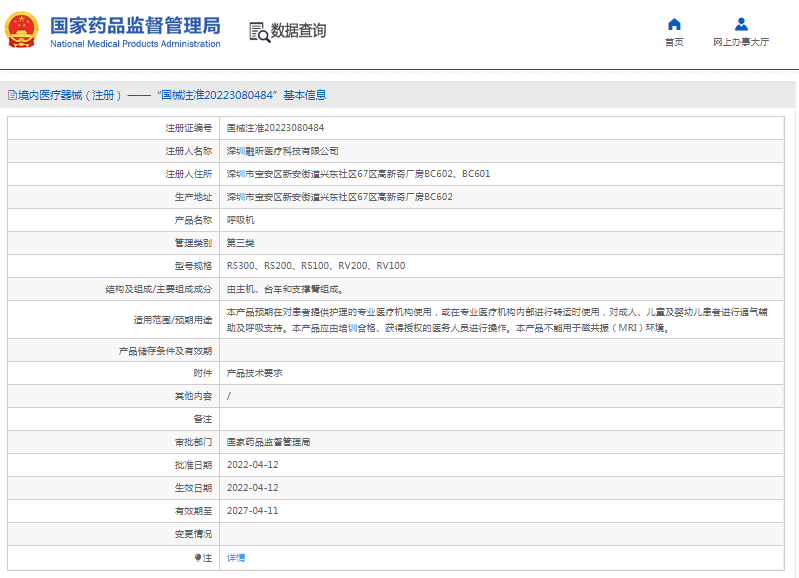Select the 数据查询 heading text
The image size is (799, 578).
click(298, 31)
